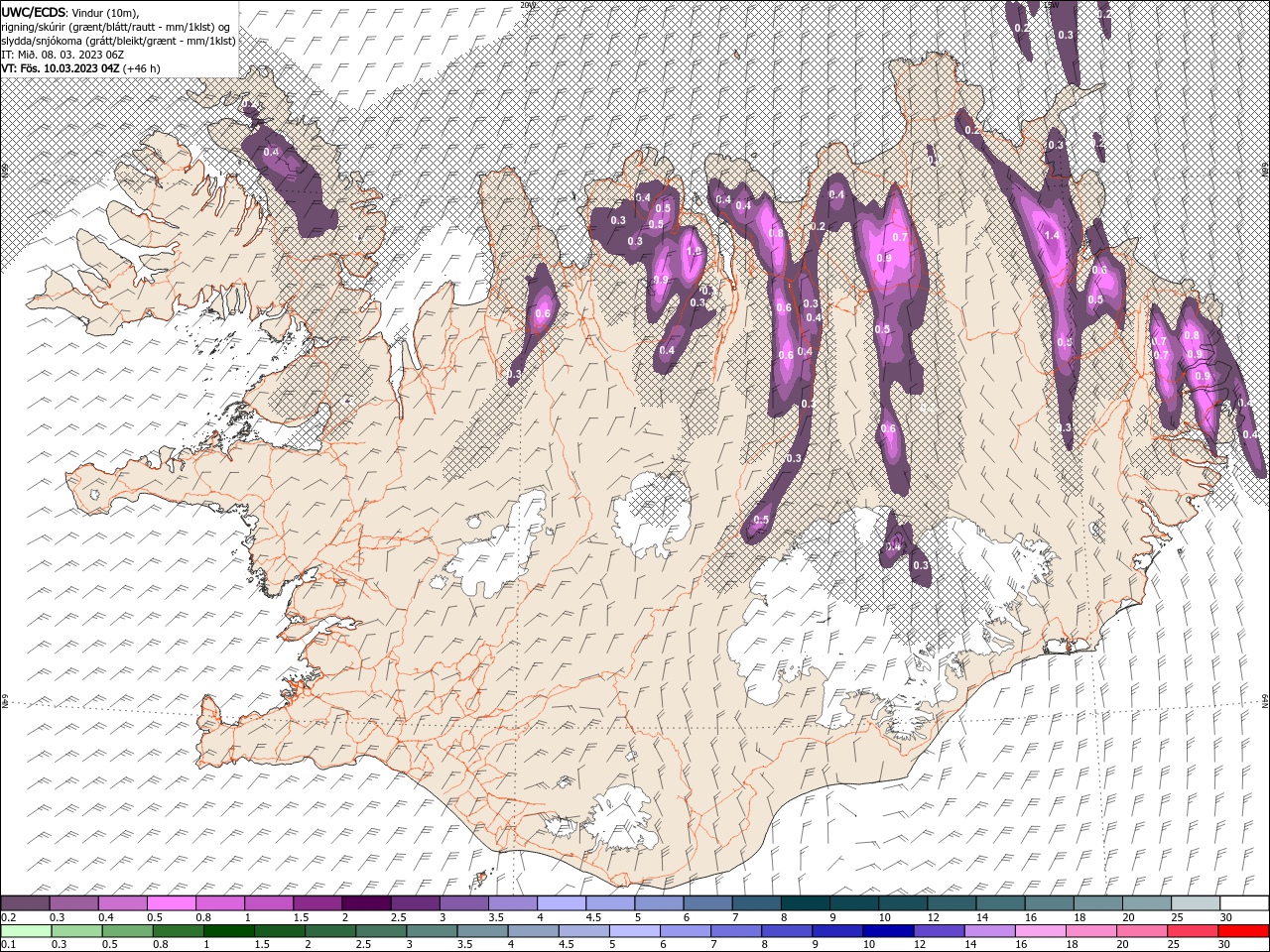Pick the dark teal 8 swatch in upper legend
Viewport: 1270px width, 952px height.
click(x=806, y=903)
